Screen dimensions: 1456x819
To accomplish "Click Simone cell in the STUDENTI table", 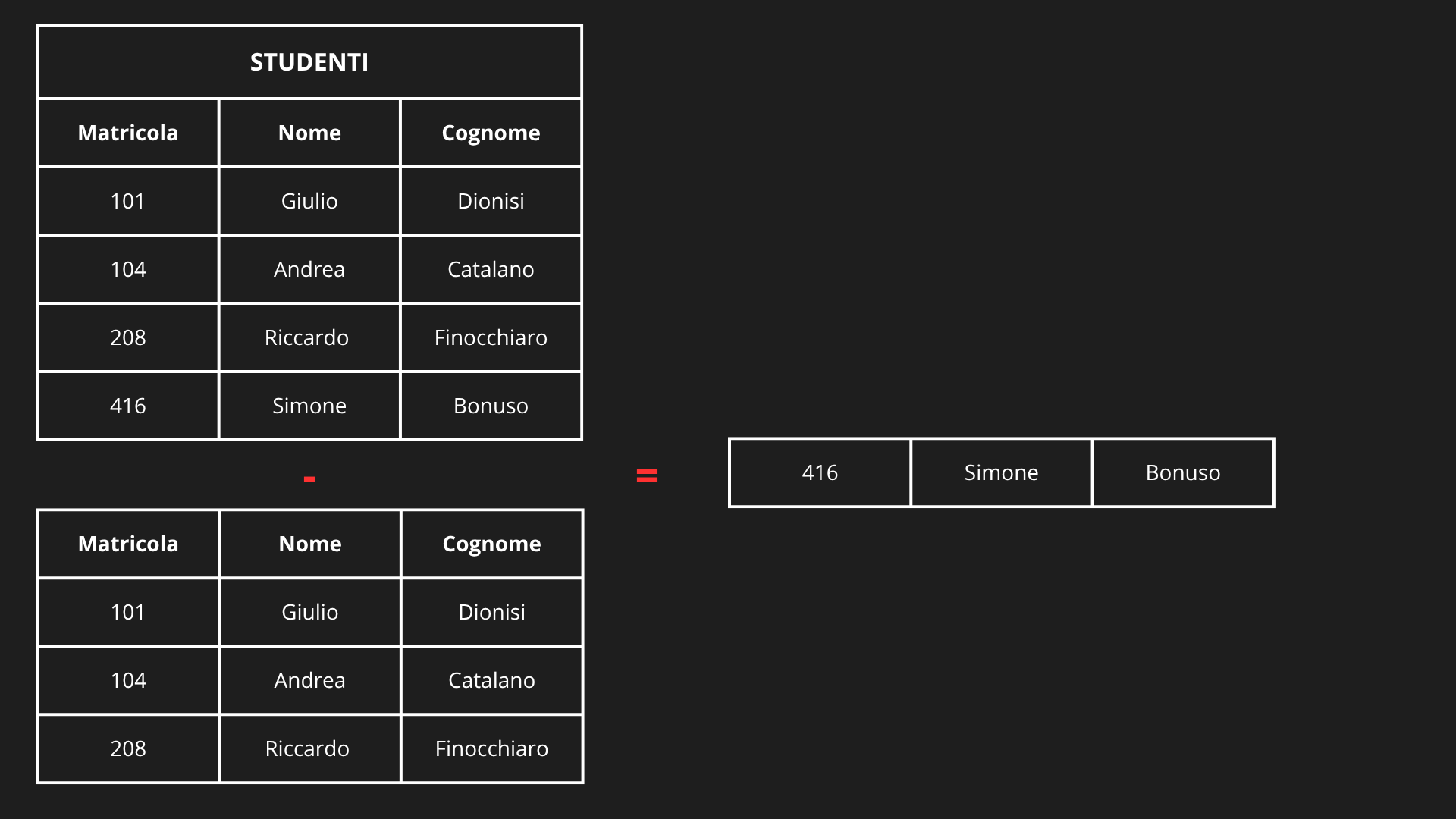I will pos(309,406).
